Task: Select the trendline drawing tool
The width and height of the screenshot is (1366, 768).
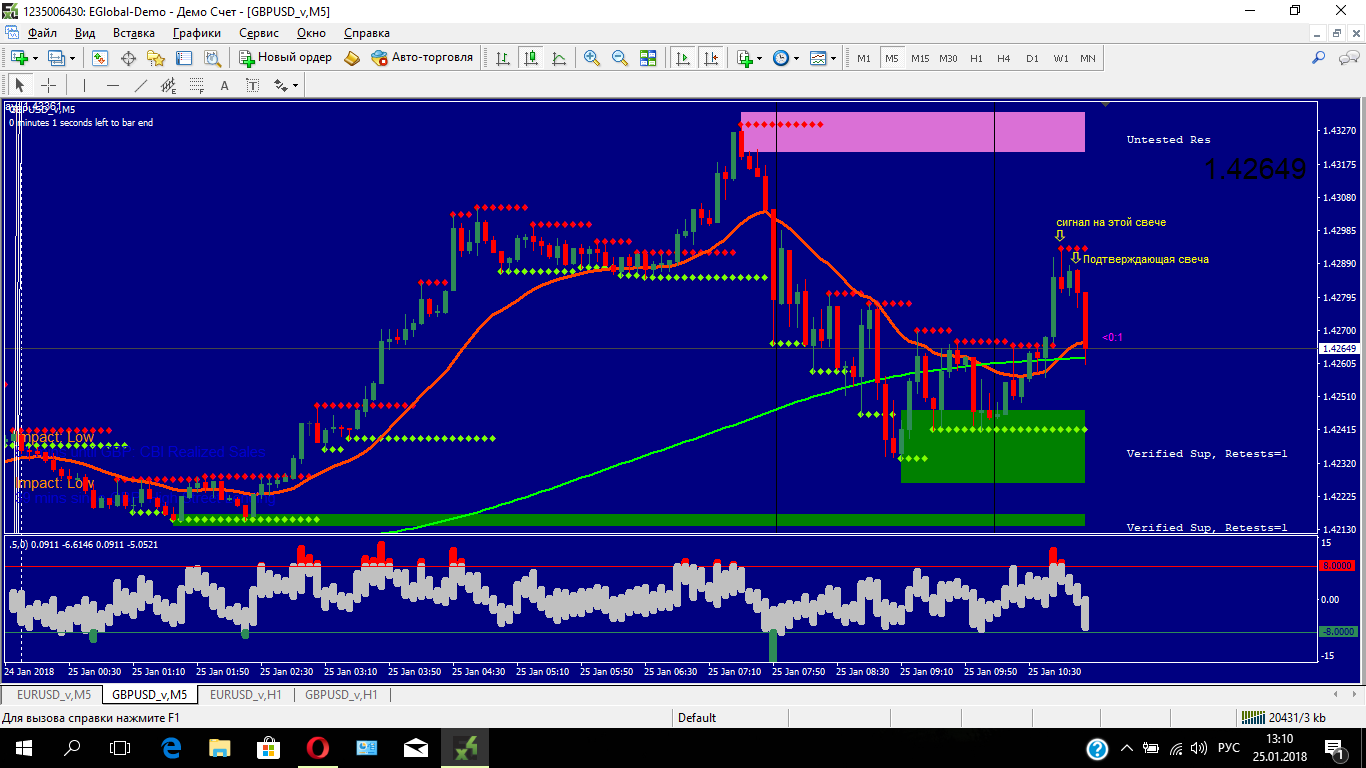Action: [x=141, y=85]
